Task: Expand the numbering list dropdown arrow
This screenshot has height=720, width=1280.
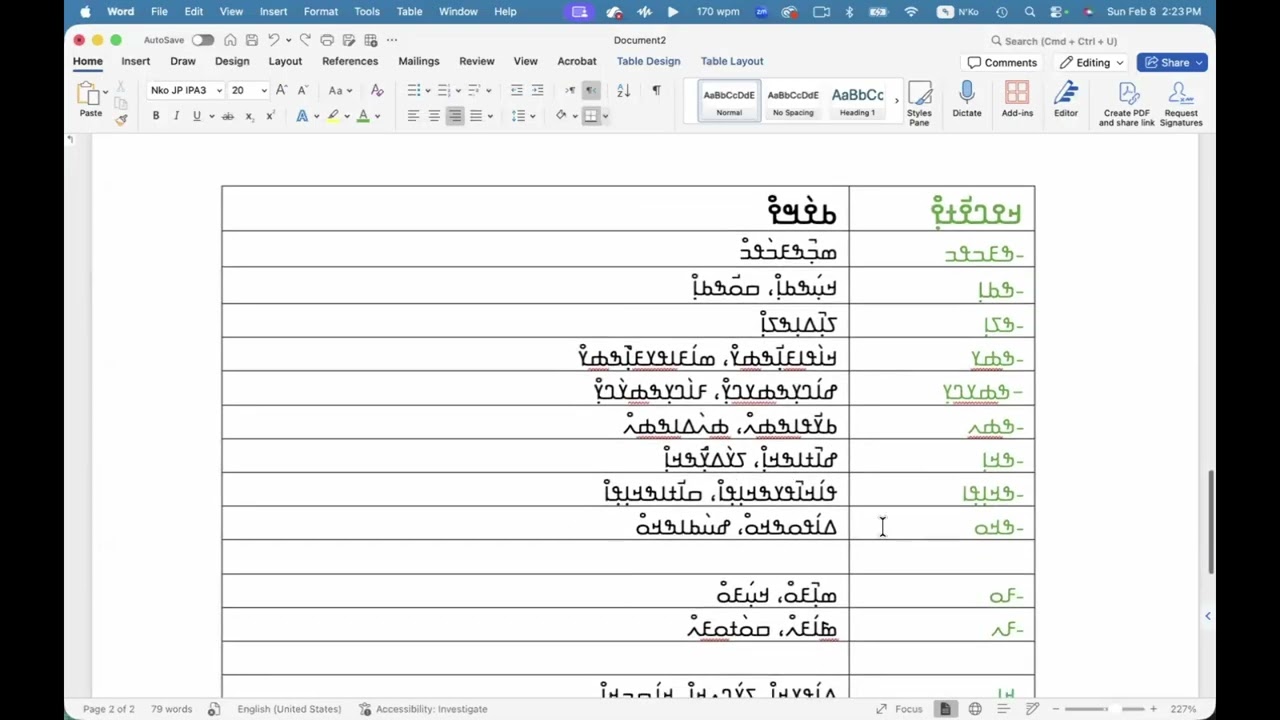Action: click(x=458, y=90)
